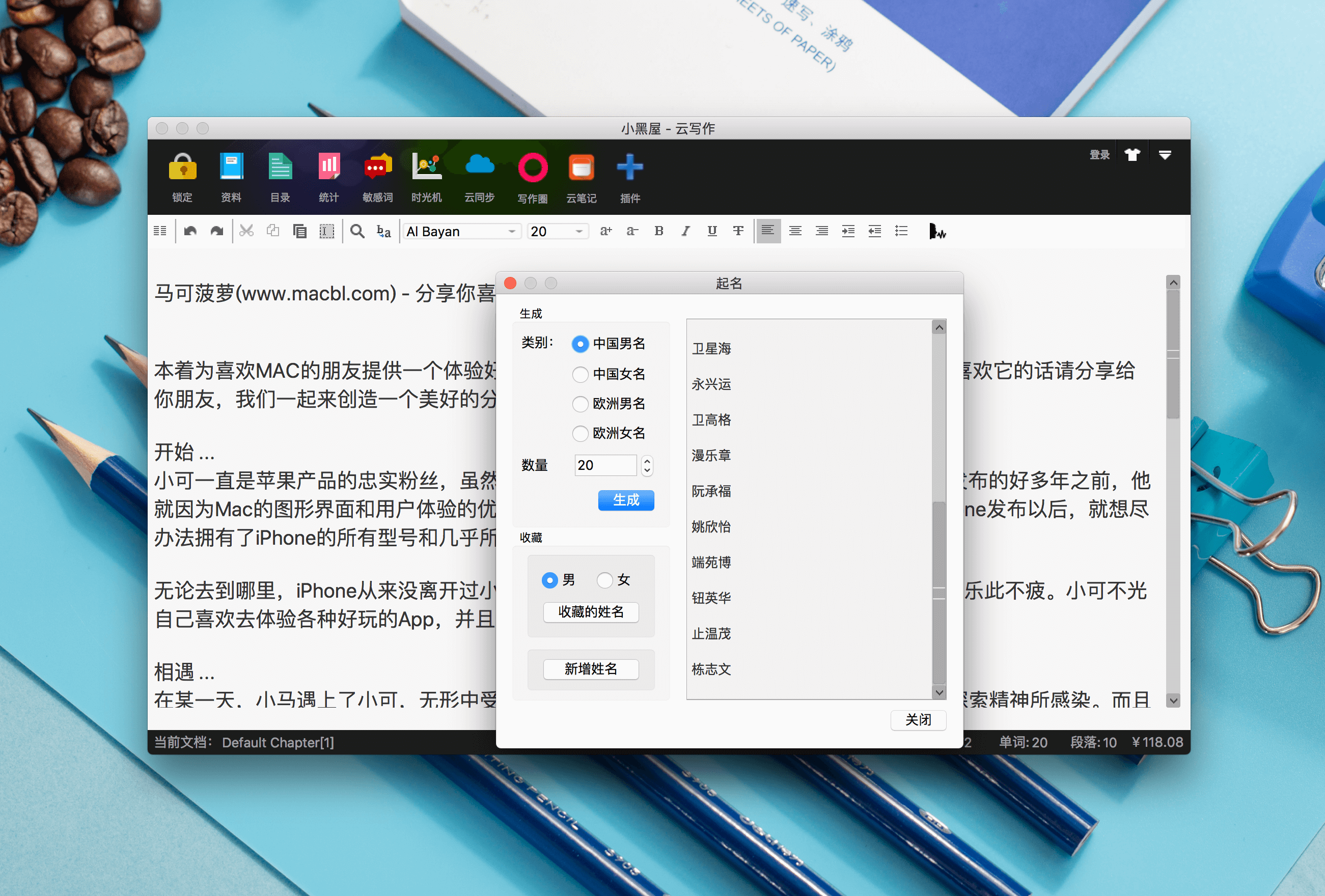
Task: Select the 欧洲女名 radio button
Action: point(581,433)
